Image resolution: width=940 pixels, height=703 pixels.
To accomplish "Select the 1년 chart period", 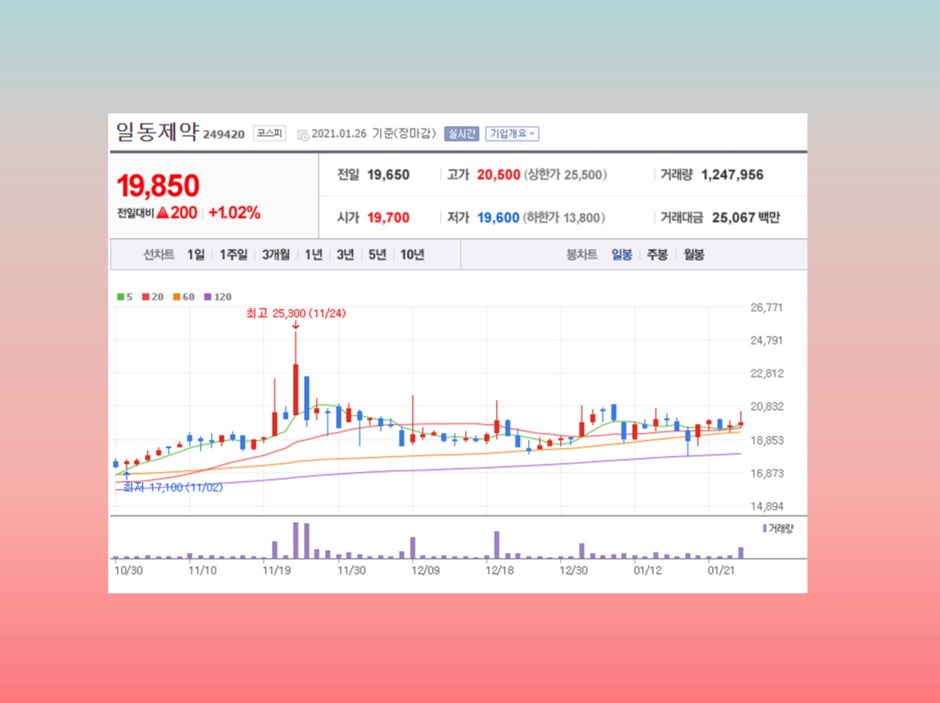I will [313, 255].
